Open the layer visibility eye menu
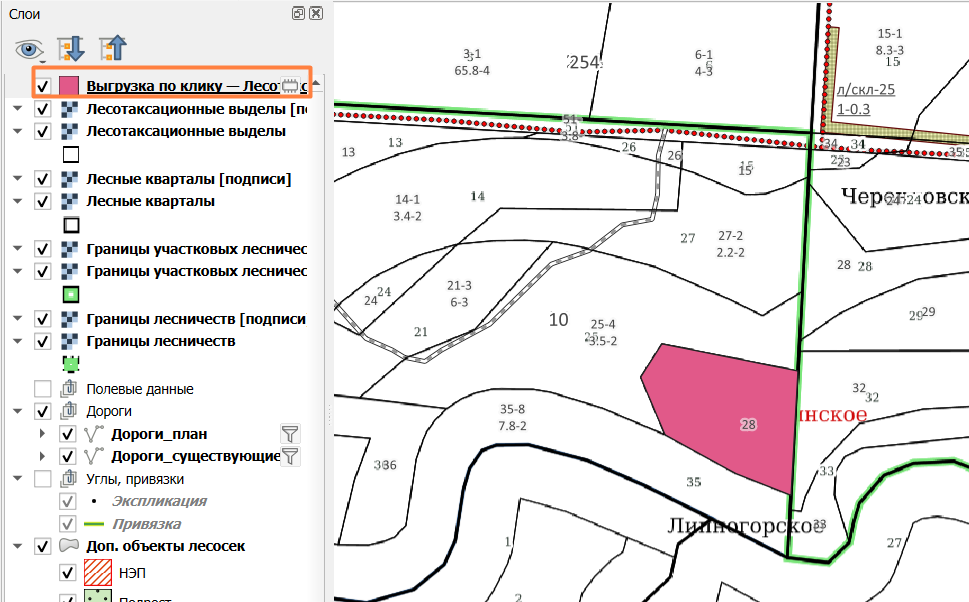Viewport: 969px width, 602px height. (30, 50)
